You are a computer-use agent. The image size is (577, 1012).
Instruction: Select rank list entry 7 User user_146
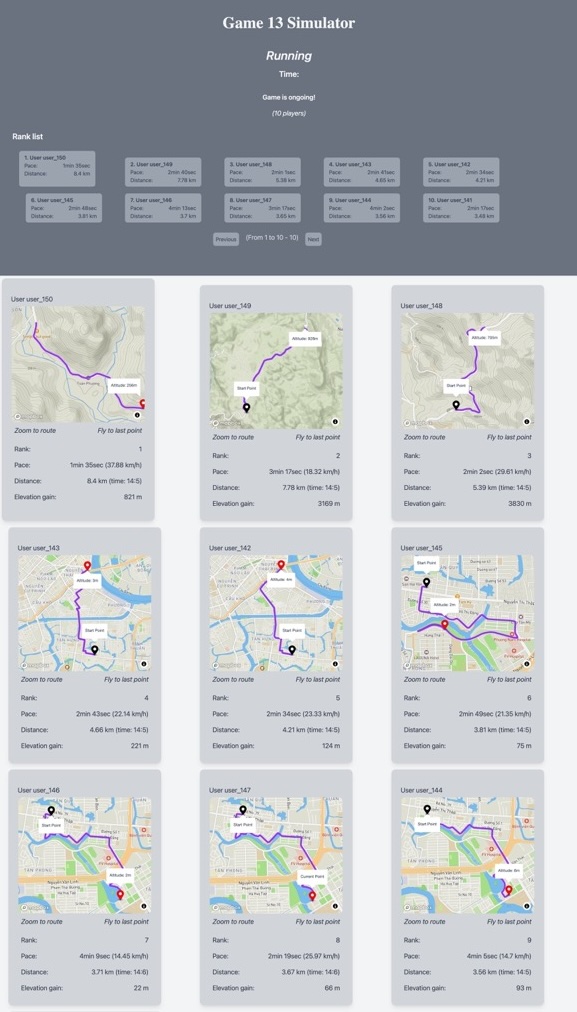pos(163,208)
